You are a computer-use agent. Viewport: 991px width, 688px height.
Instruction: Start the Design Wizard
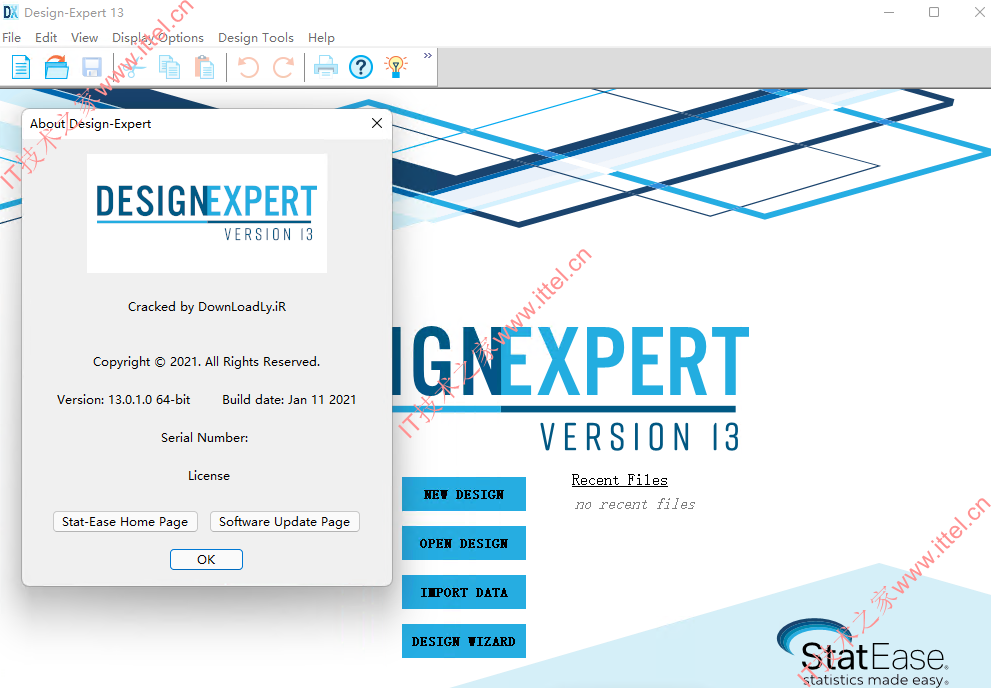click(464, 641)
